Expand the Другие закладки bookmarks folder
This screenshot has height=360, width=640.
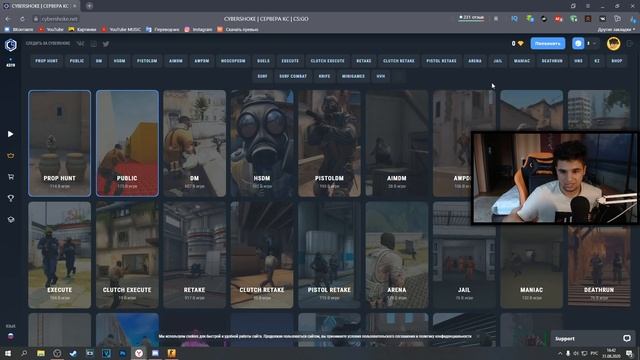click(x=616, y=29)
